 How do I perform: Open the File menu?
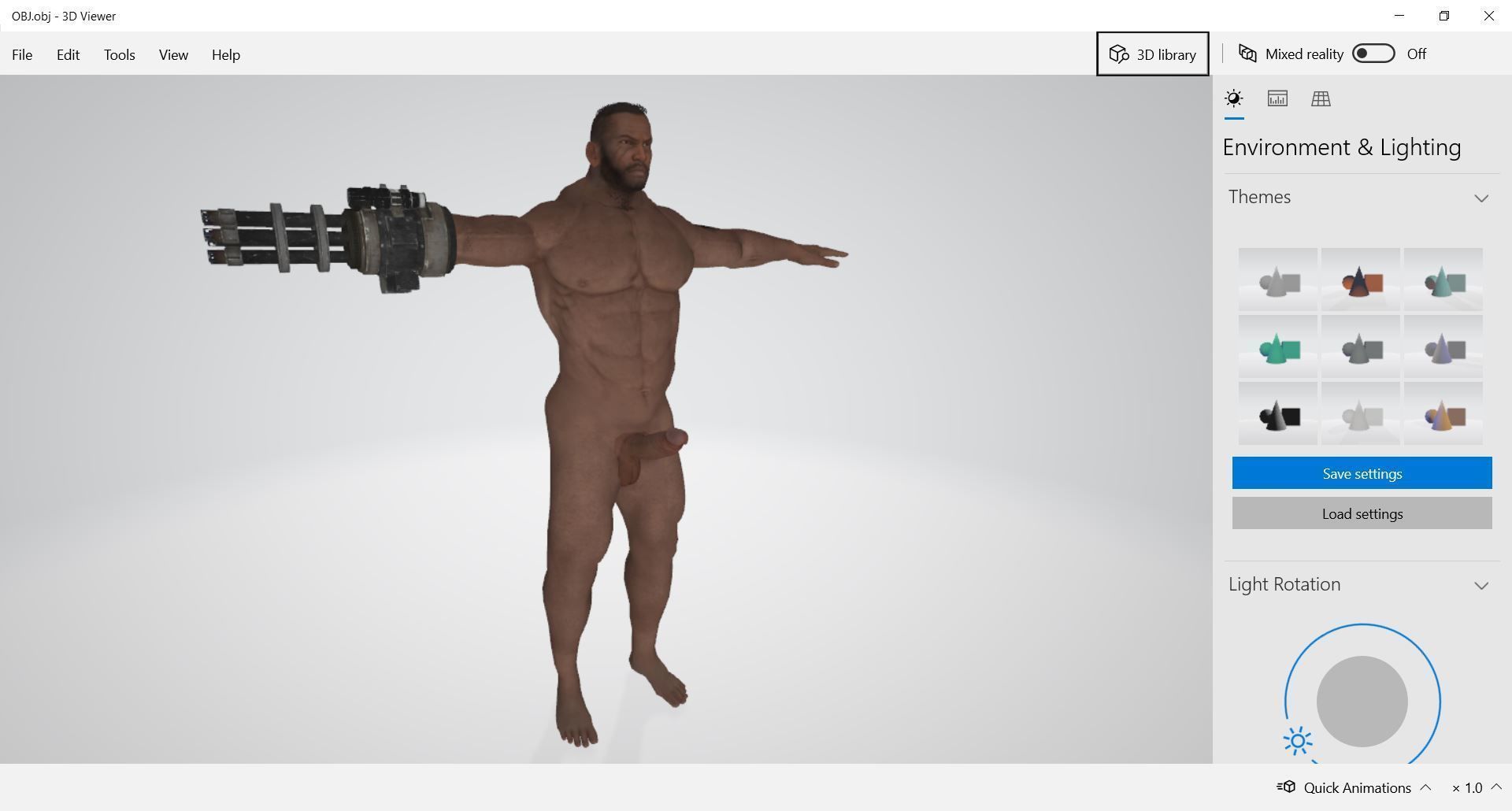(22, 54)
